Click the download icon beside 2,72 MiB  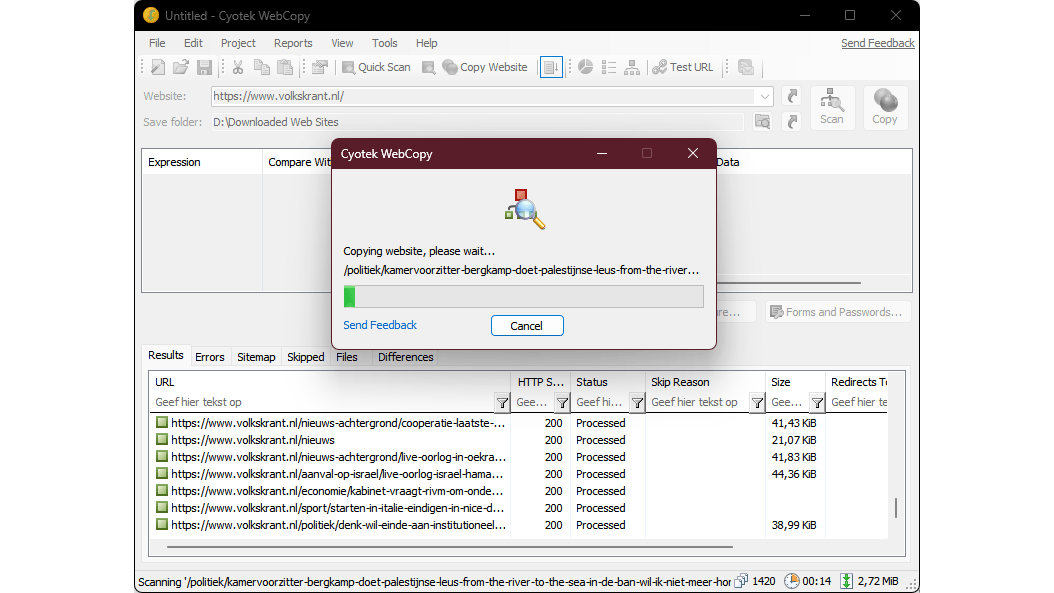click(847, 581)
